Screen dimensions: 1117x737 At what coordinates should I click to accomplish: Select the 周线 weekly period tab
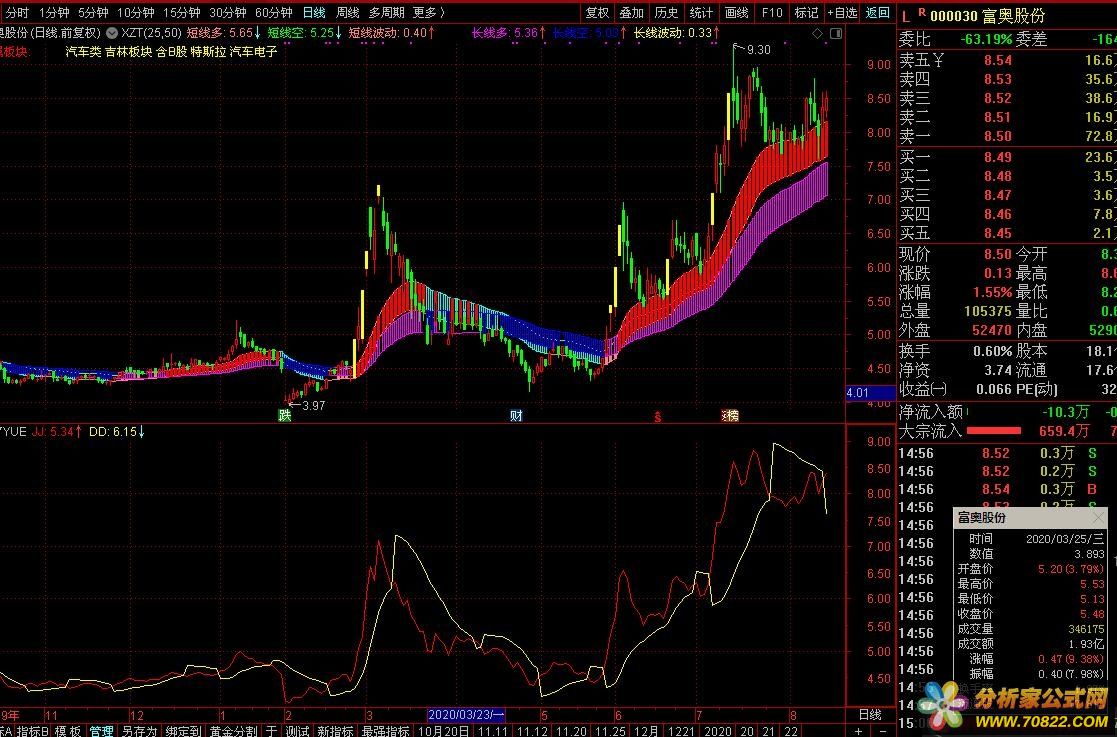348,12
